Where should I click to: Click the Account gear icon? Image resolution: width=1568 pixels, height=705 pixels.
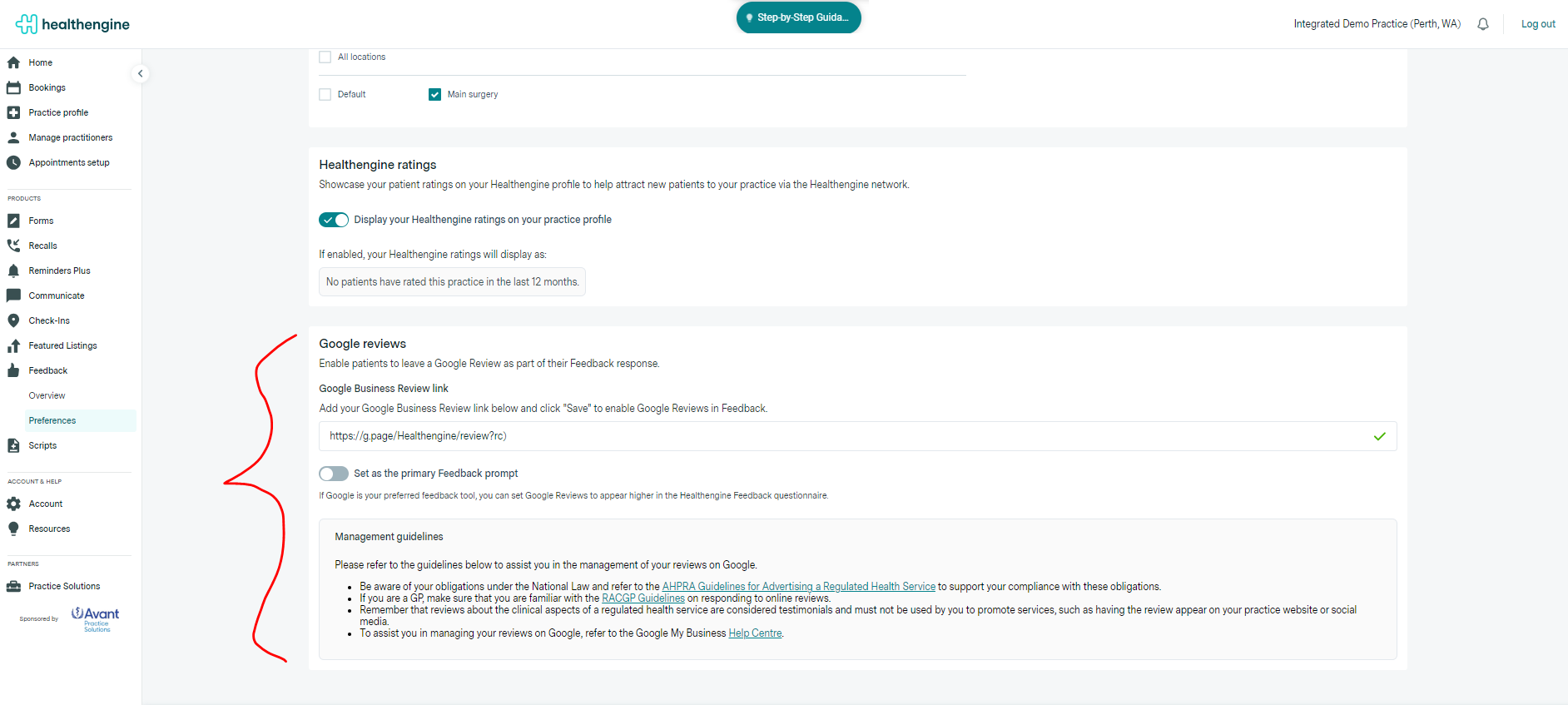point(13,504)
